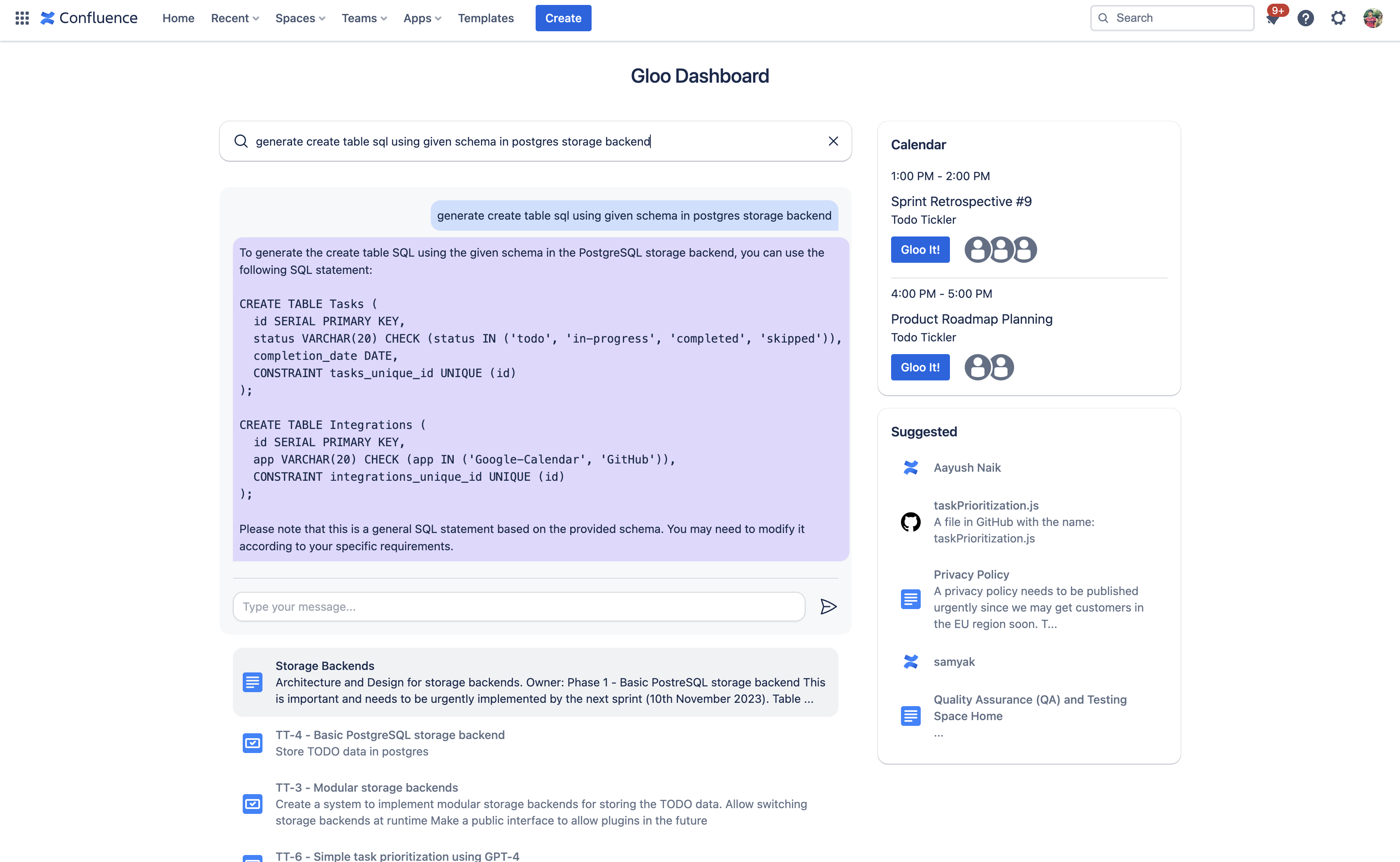Open the notifications bell icon
The height and width of the screenshot is (862, 1400).
click(x=1272, y=18)
